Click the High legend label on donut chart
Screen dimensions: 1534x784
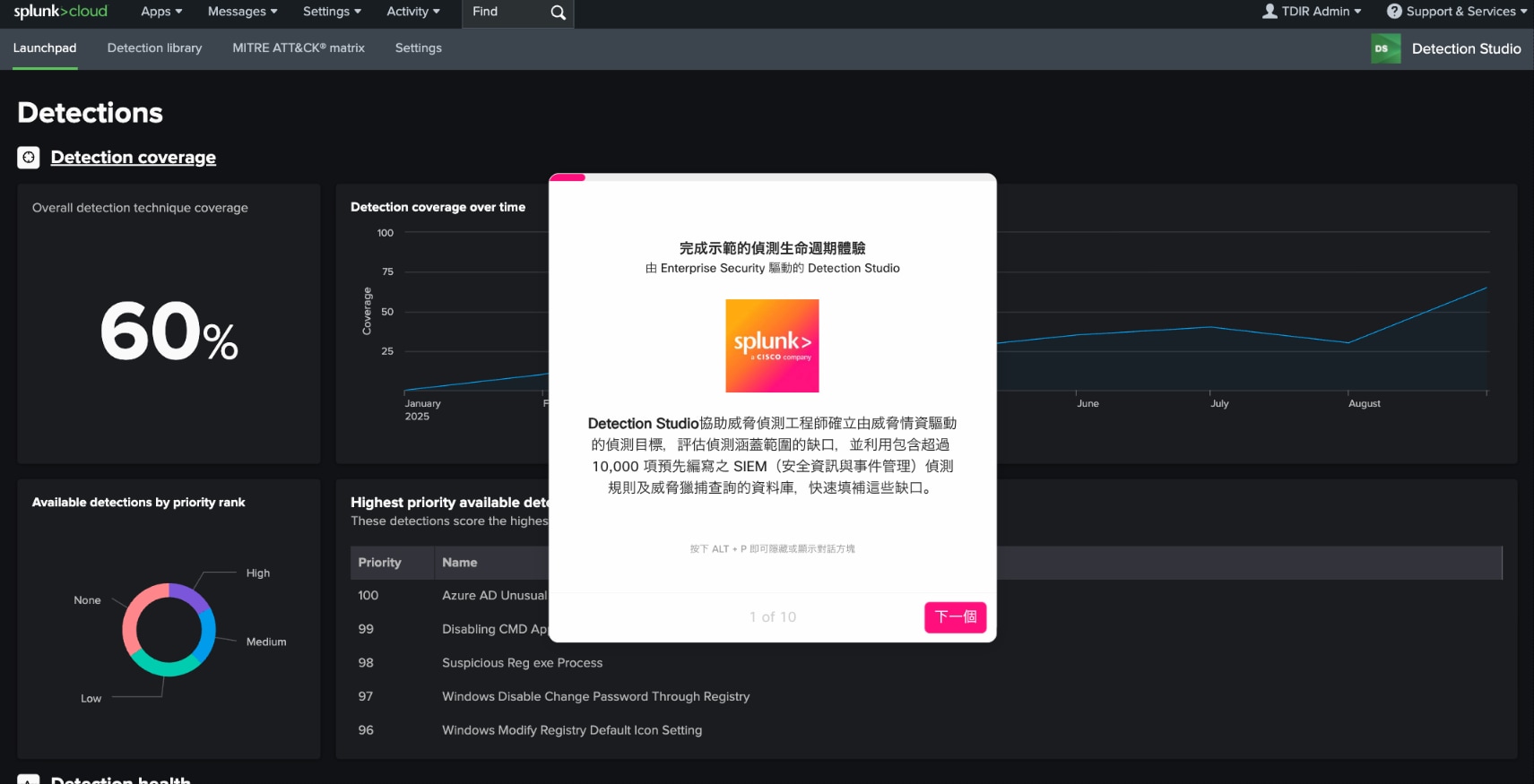258,573
